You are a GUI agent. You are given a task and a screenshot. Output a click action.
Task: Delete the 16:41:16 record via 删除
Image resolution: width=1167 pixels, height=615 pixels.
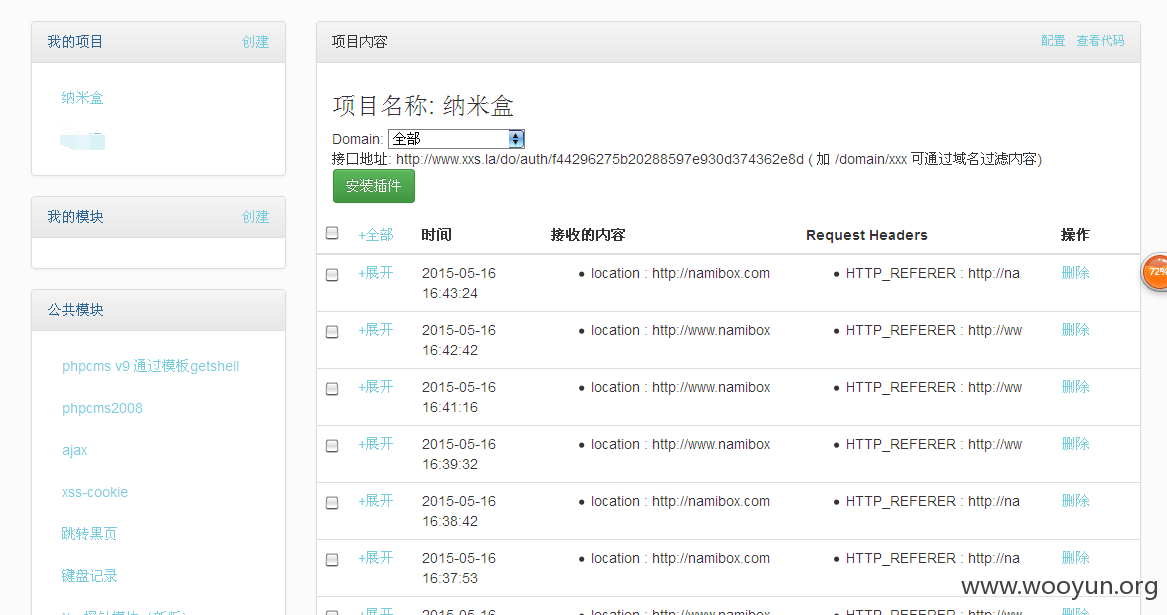click(x=1075, y=386)
